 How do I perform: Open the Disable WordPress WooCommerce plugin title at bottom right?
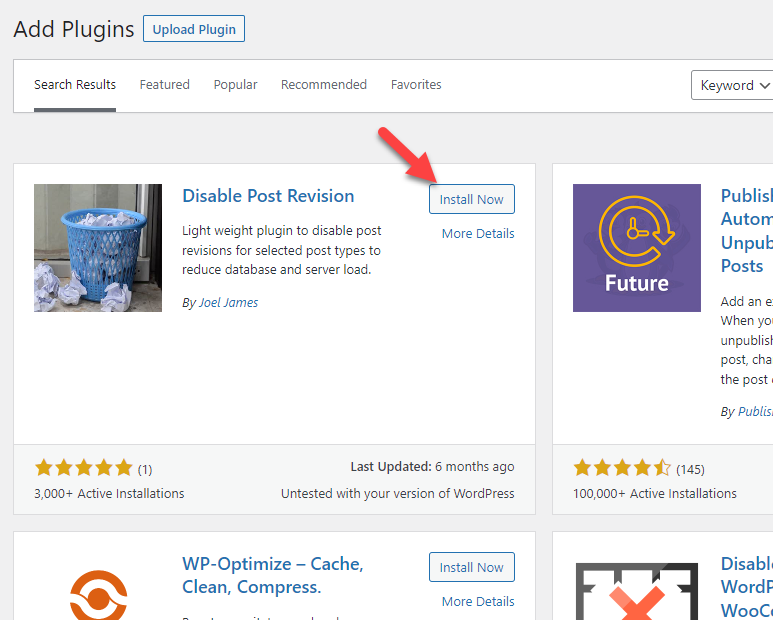(x=746, y=586)
